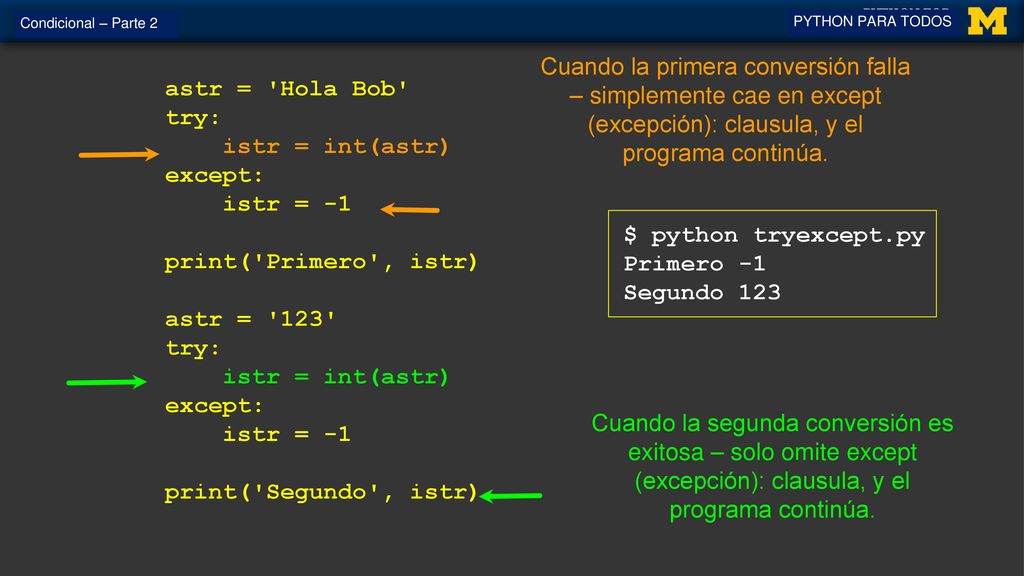This screenshot has width=1024, height=576.
Task: Click 'exitosa – solo omite except' text
Action: 772,452
